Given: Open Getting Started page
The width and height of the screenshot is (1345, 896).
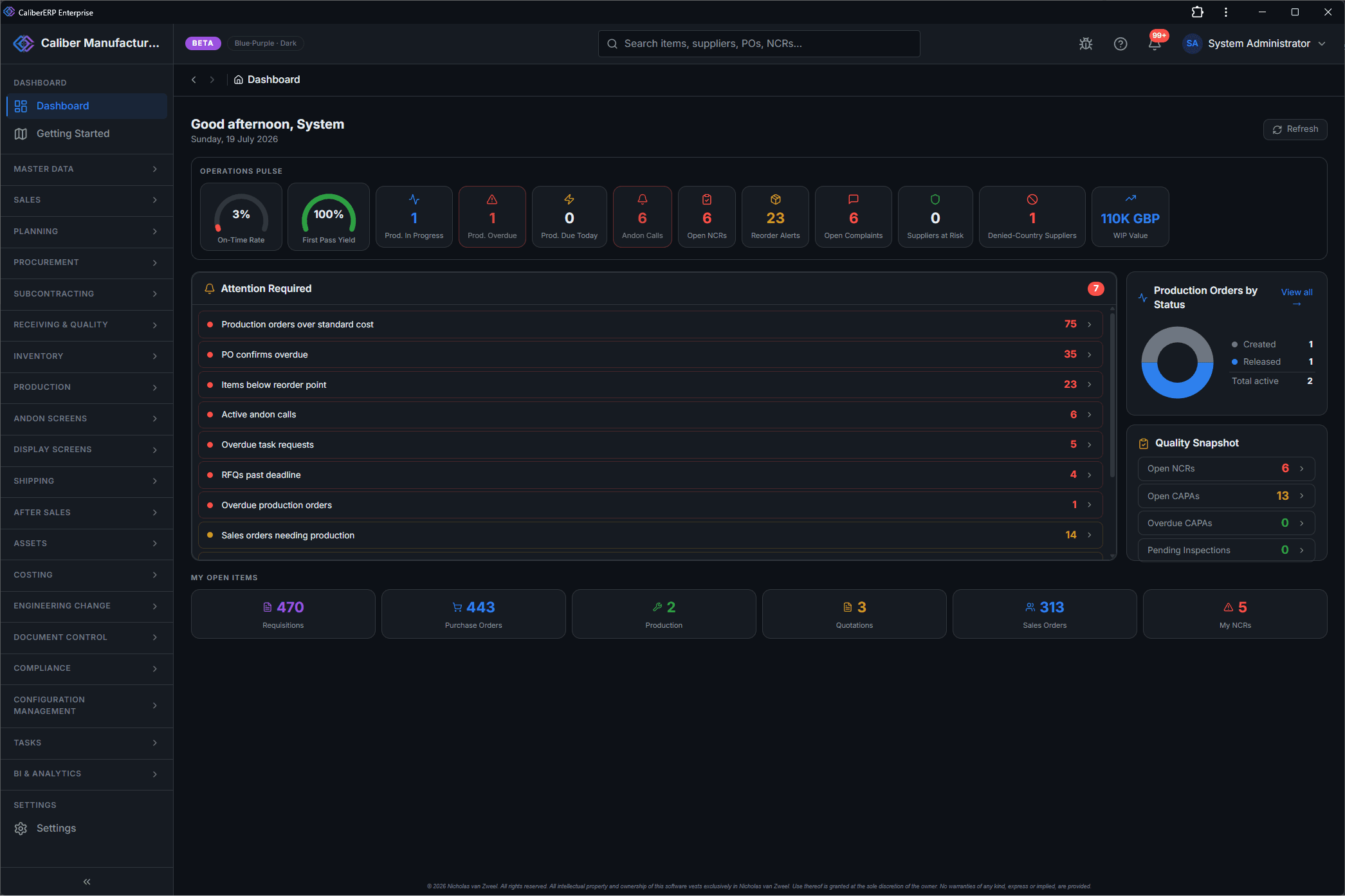Looking at the screenshot, I should click(87, 134).
